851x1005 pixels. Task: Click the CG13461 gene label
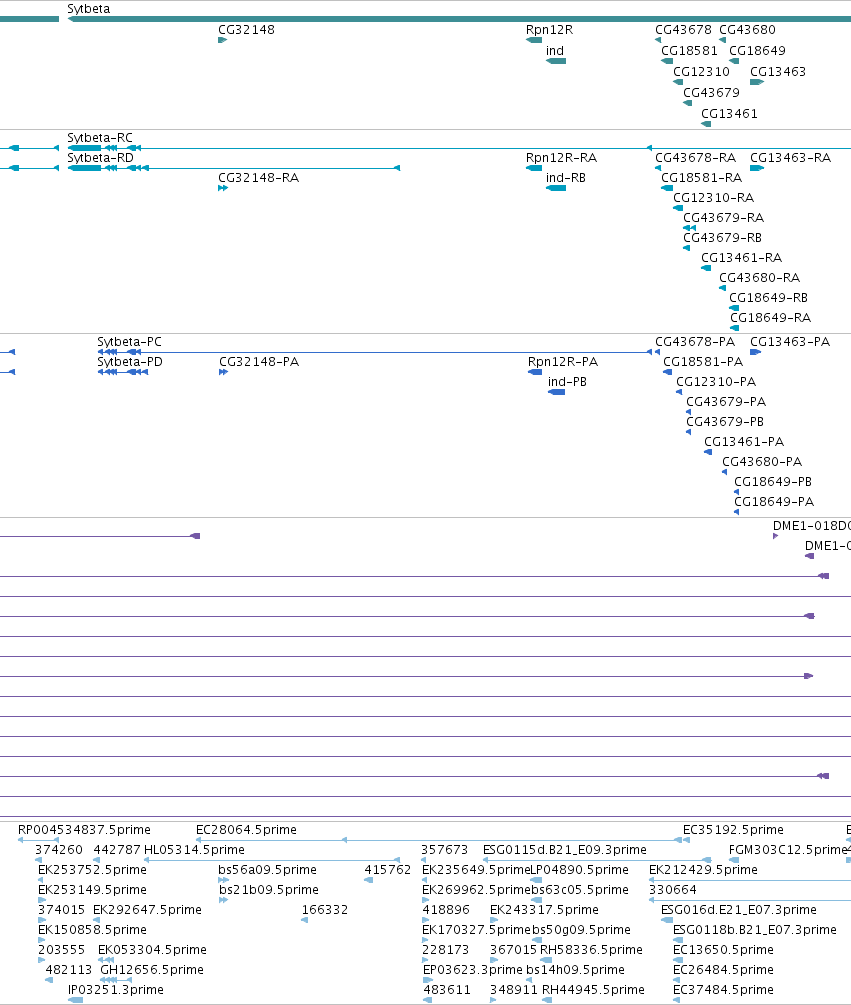pyautogui.click(x=729, y=113)
